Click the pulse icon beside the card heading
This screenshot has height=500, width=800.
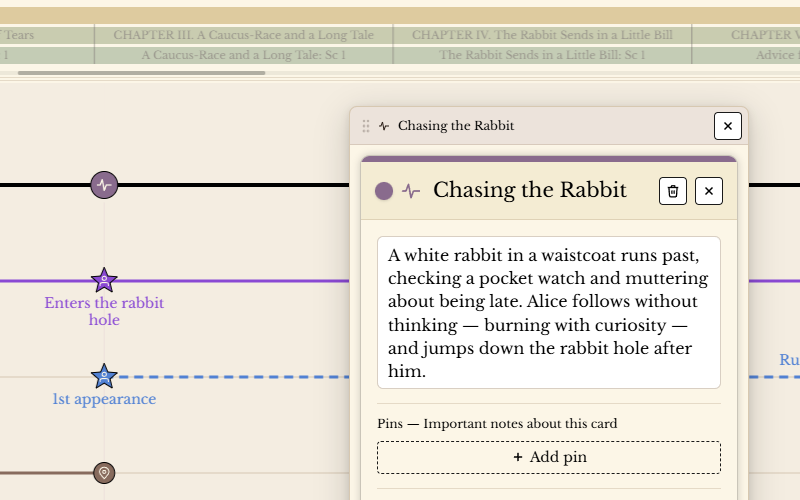(x=411, y=191)
